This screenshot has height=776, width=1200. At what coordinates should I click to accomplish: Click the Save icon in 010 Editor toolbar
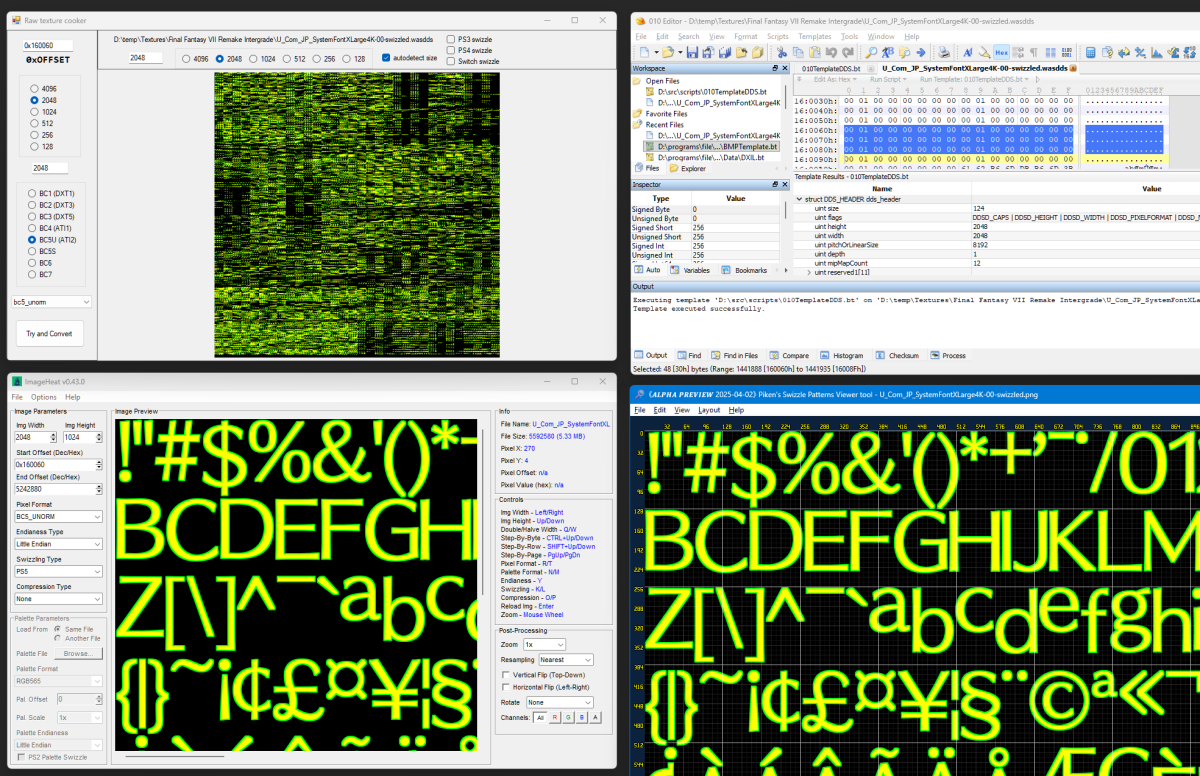point(692,52)
